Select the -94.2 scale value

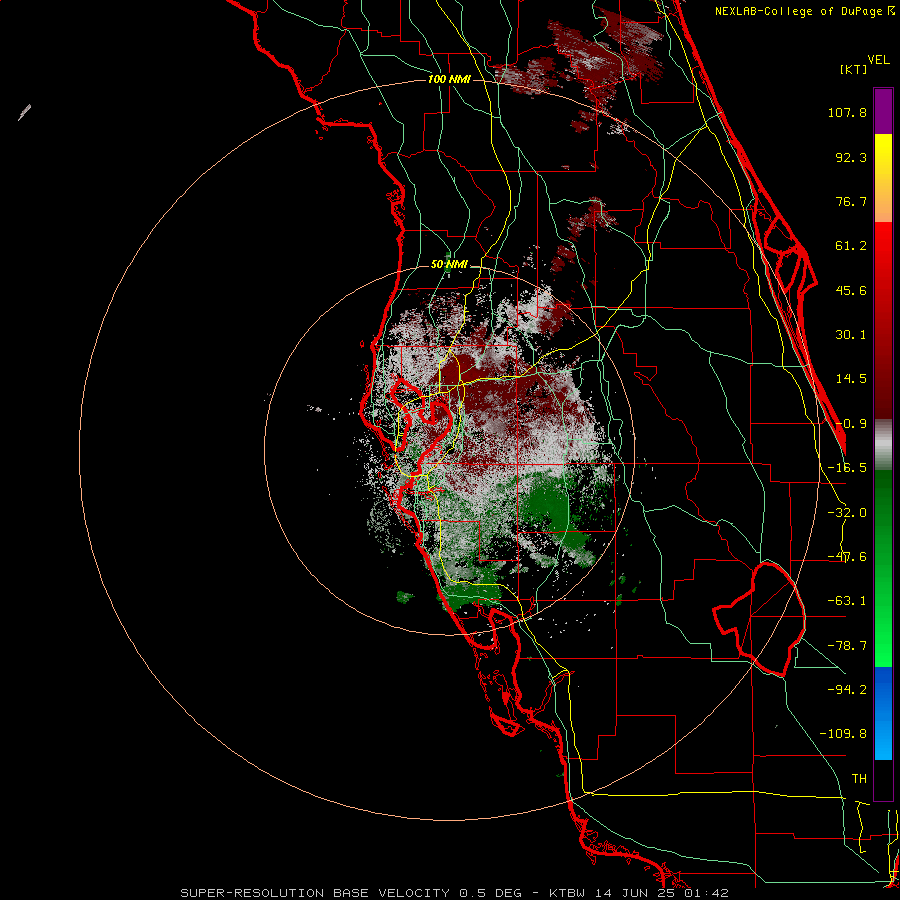coord(847,689)
